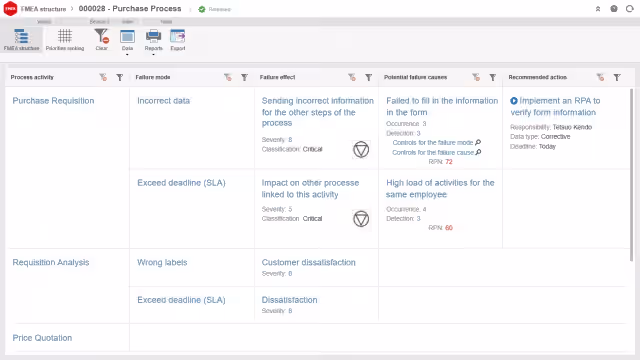Clear the Recommended action column filter

[600, 77]
